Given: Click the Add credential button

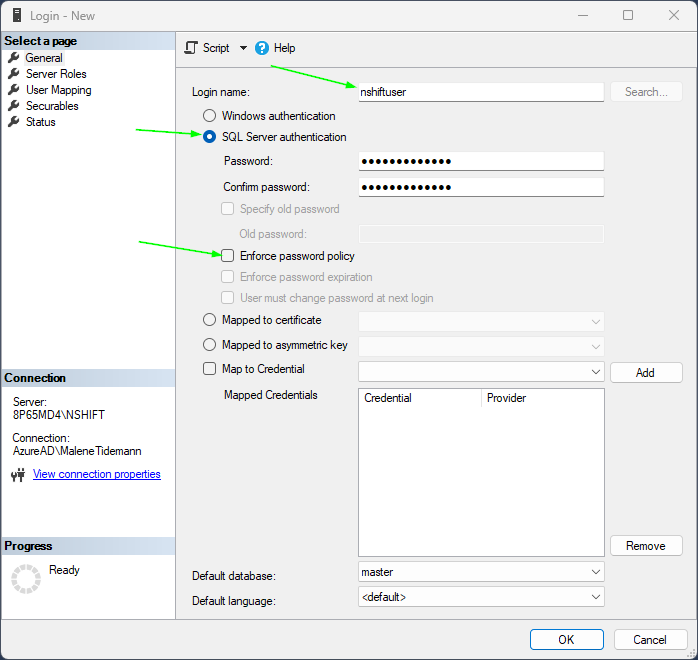Looking at the screenshot, I should click(646, 373).
